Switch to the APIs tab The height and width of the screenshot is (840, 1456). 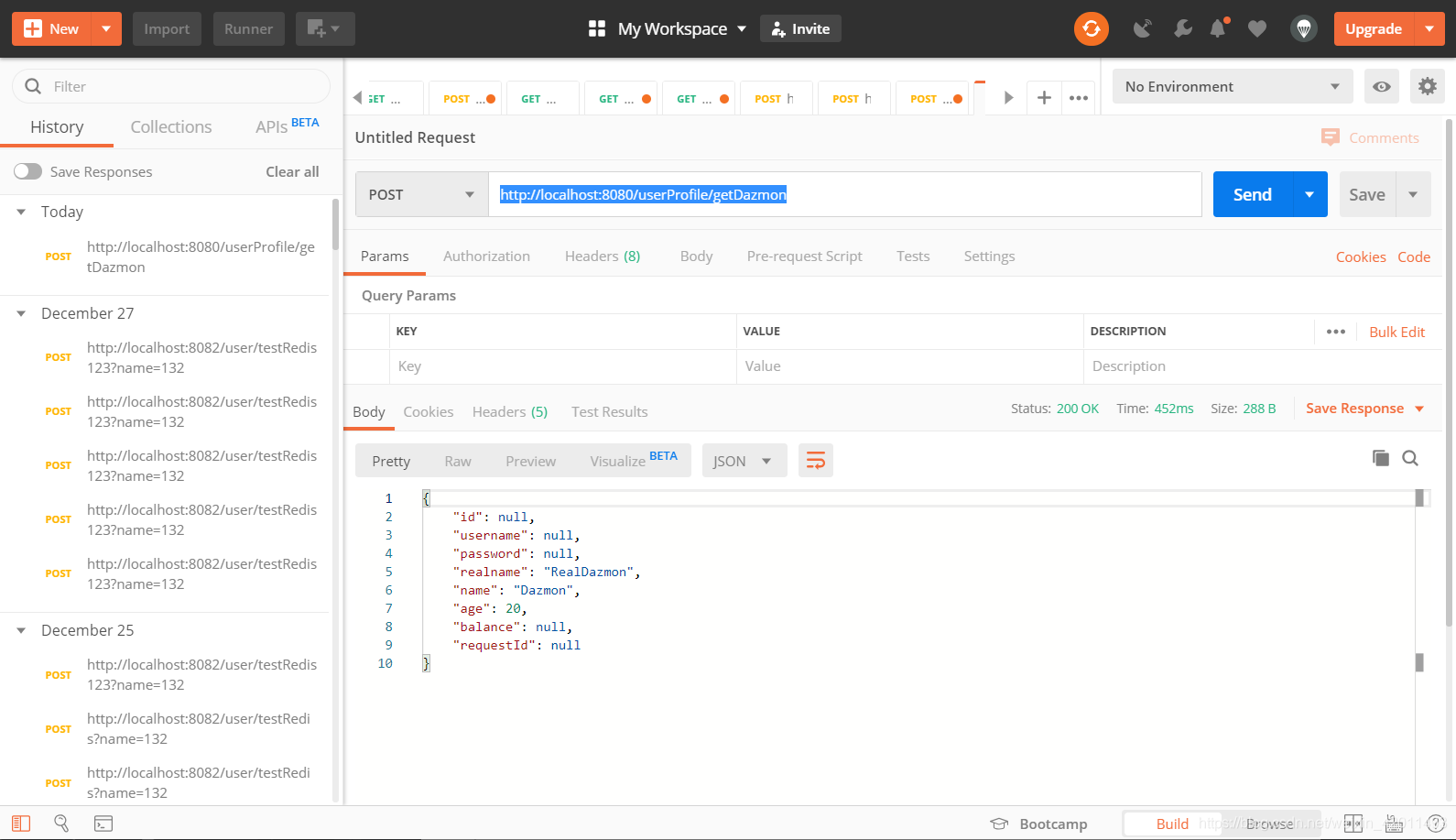pyautogui.click(x=287, y=126)
